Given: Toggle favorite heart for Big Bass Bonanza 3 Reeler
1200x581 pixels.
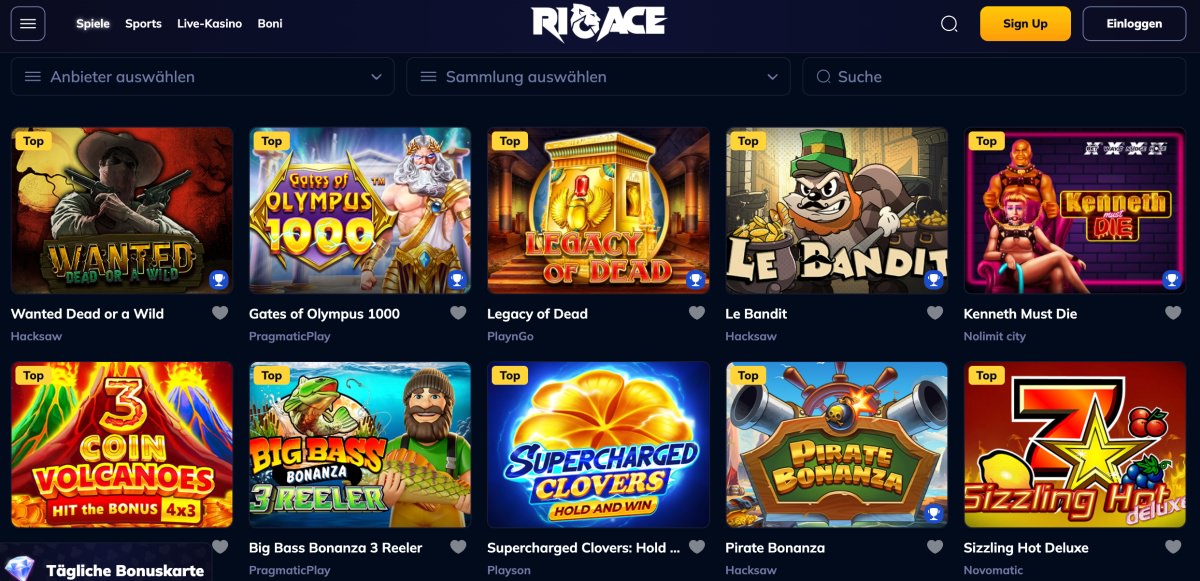Looking at the screenshot, I should click(458, 547).
